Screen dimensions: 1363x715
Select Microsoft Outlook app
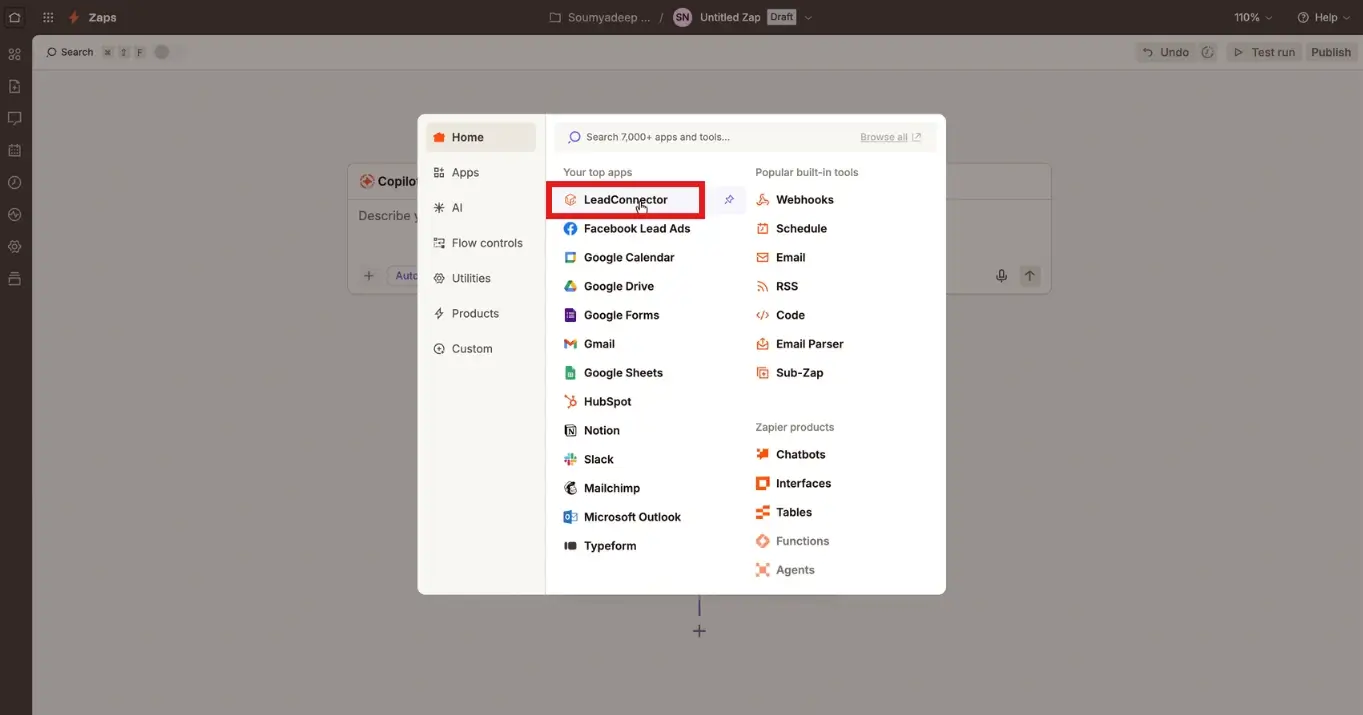click(x=622, y=518)
